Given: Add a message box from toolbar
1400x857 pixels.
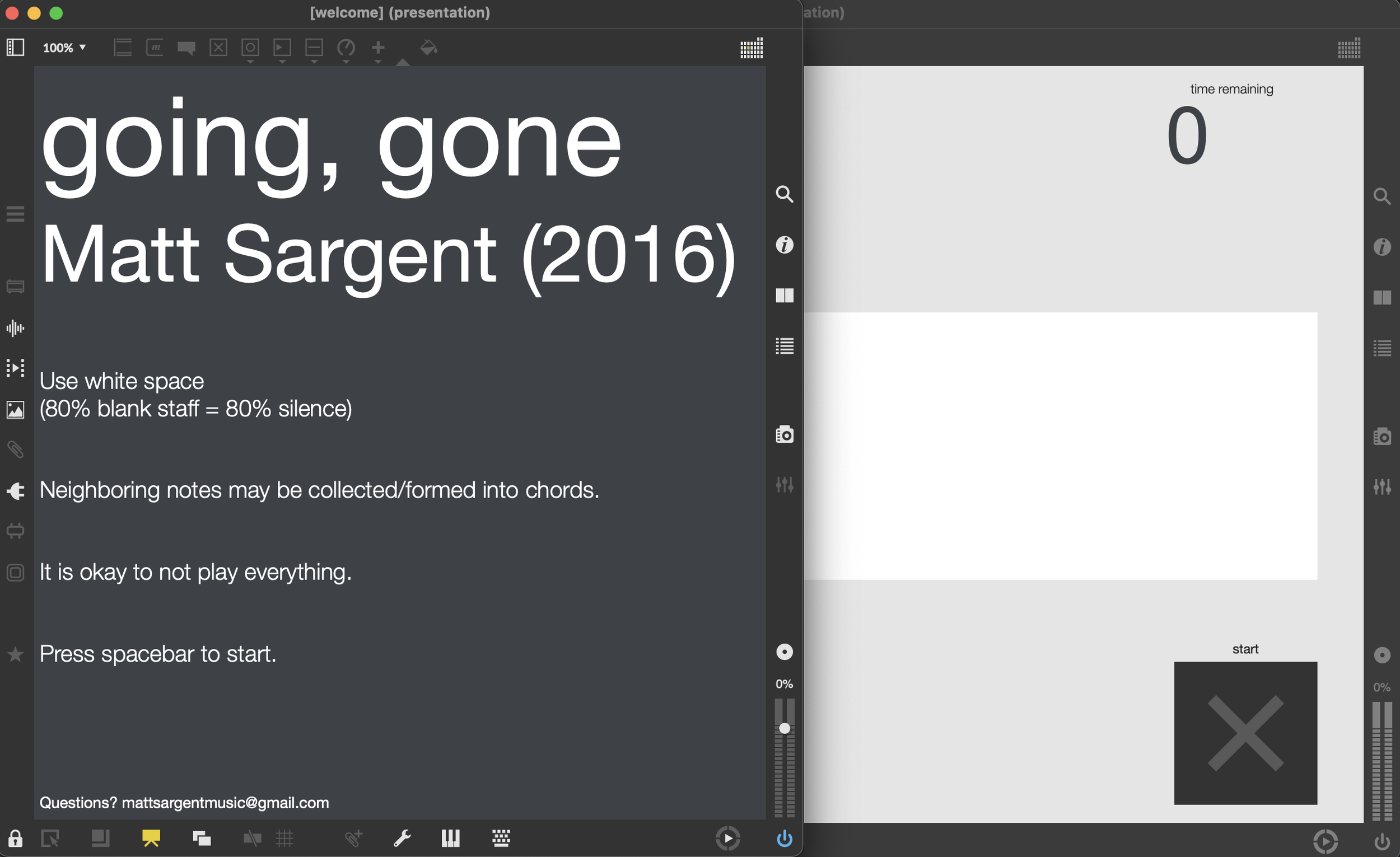Looking at the screenshot, I should (155, 47).
